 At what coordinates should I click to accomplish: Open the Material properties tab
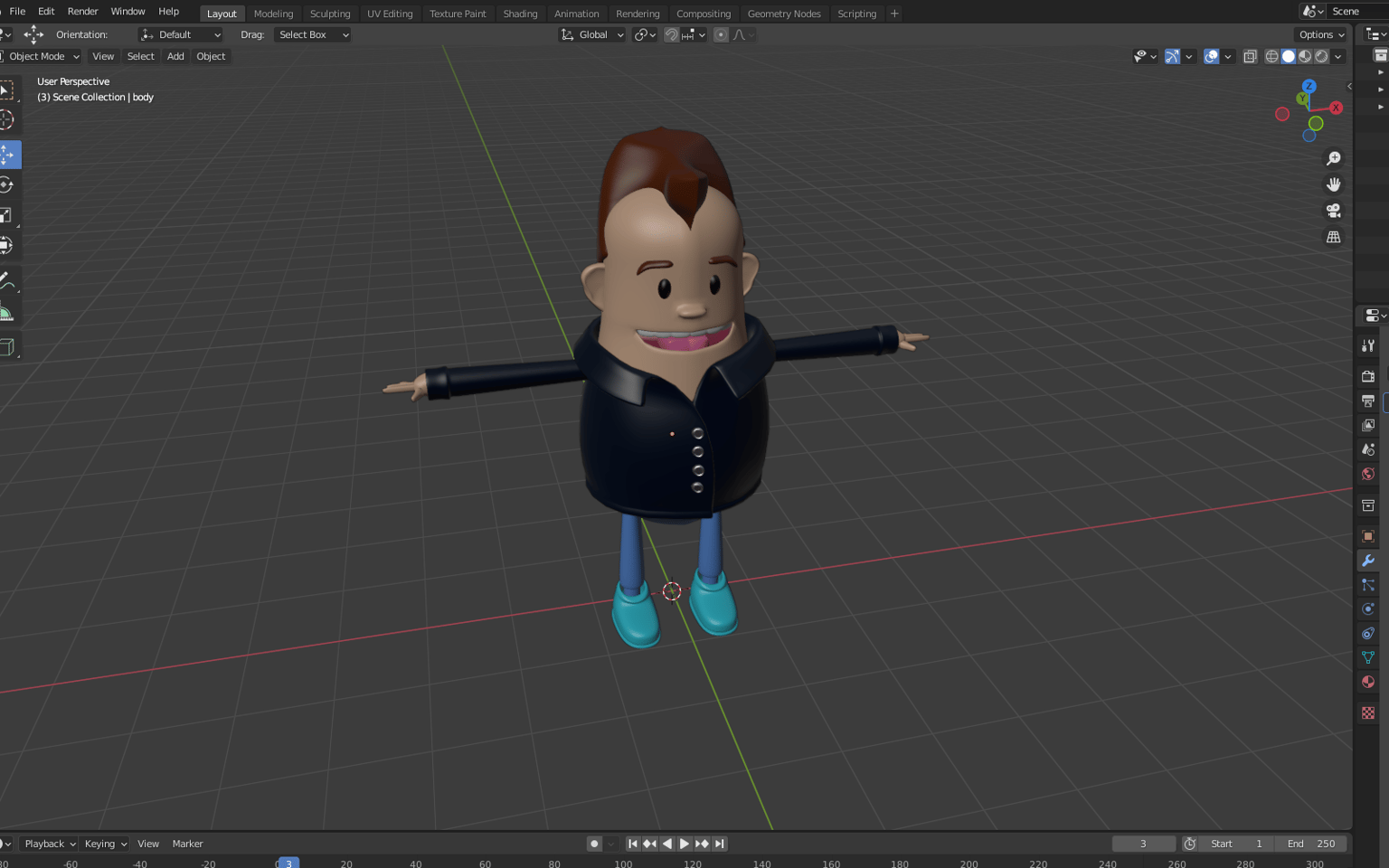click(1368, 683)
